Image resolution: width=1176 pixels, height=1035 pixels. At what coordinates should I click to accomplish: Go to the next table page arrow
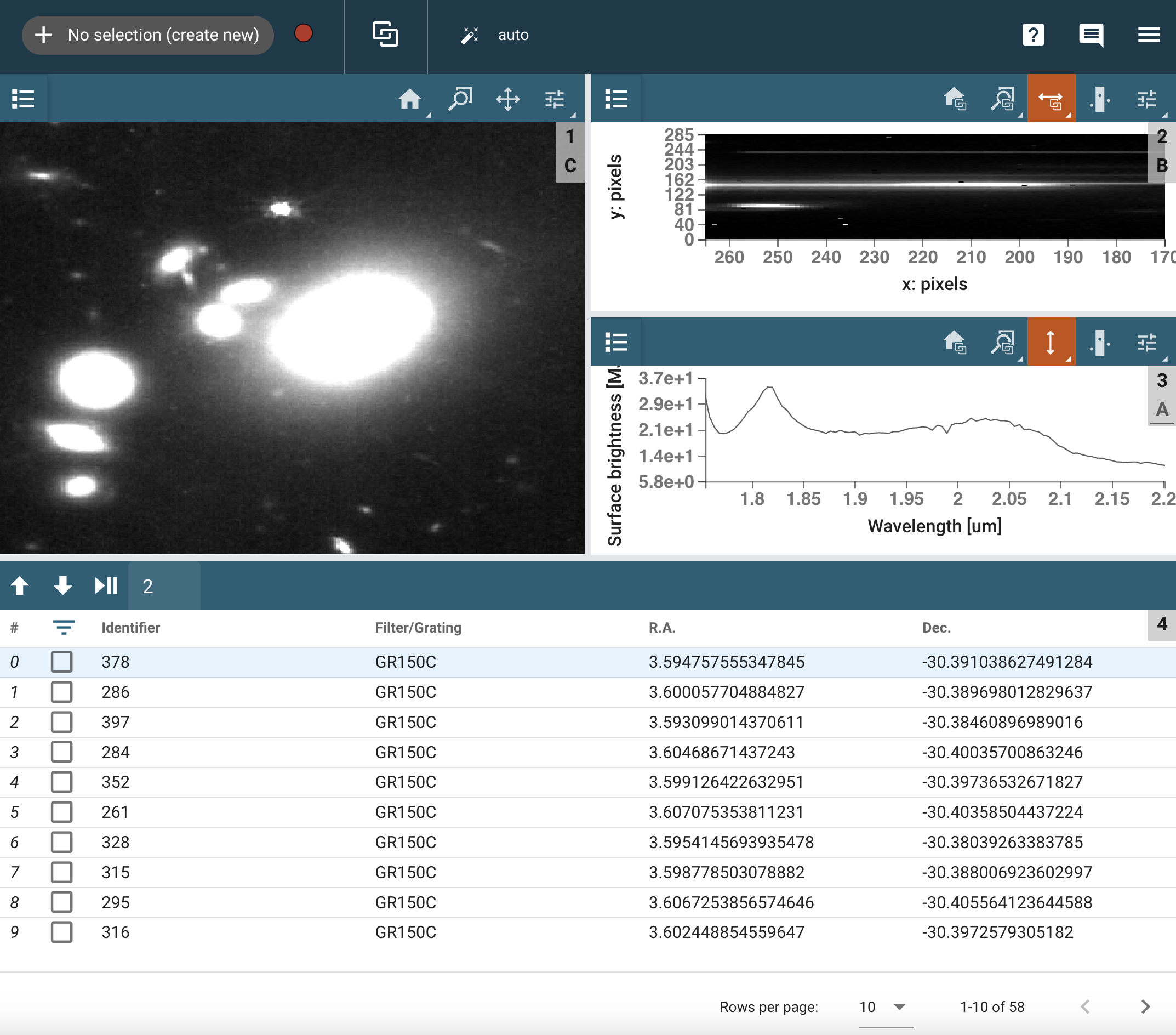(x=1145, y=1007)
